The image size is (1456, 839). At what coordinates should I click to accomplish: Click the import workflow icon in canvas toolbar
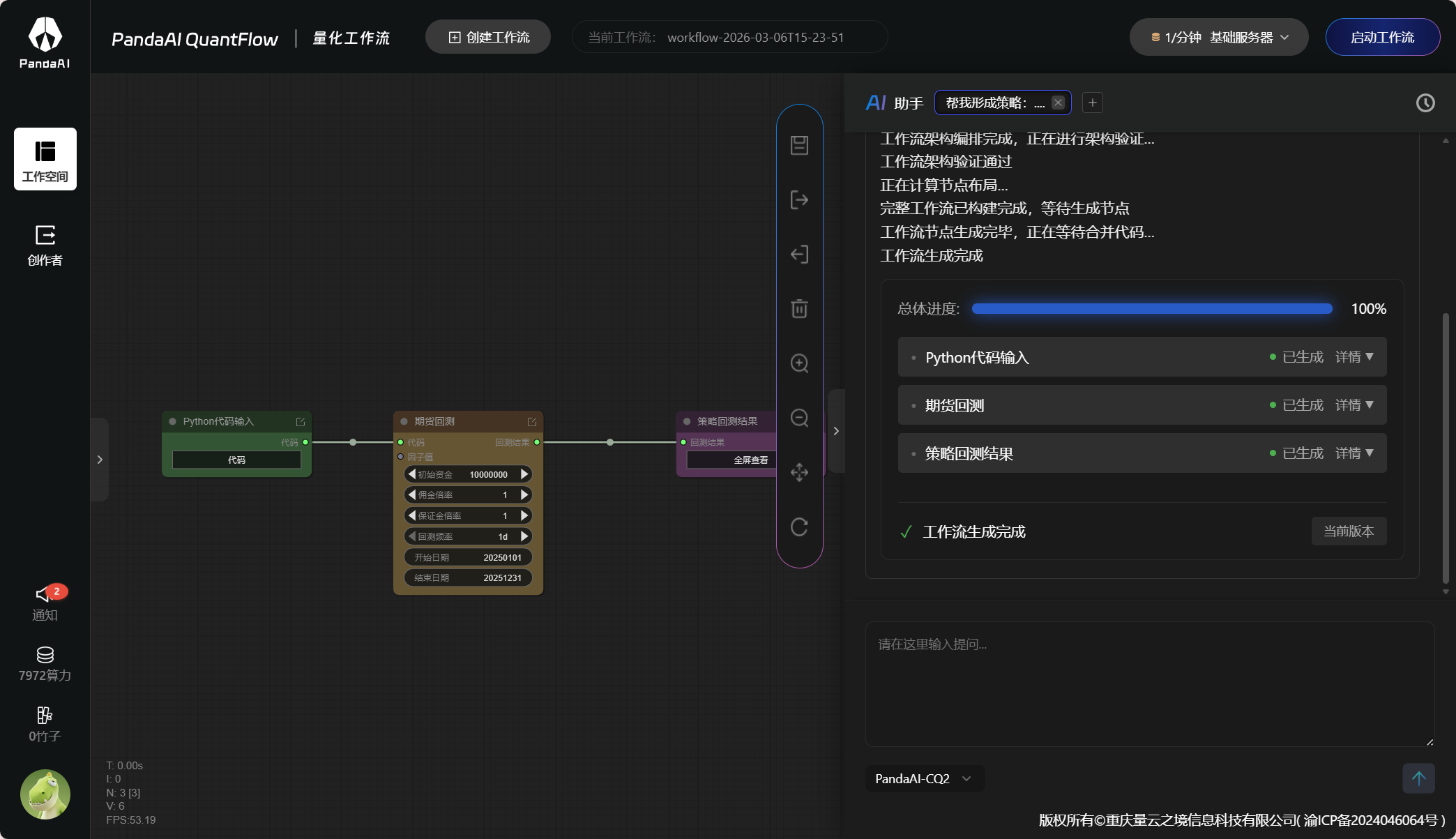coord(799,254)
